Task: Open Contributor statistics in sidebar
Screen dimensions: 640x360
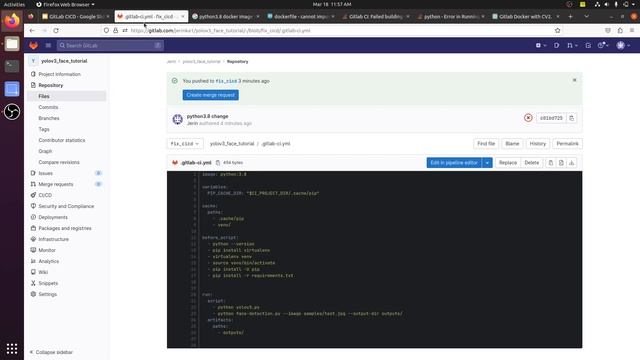Action: (62, 140)
